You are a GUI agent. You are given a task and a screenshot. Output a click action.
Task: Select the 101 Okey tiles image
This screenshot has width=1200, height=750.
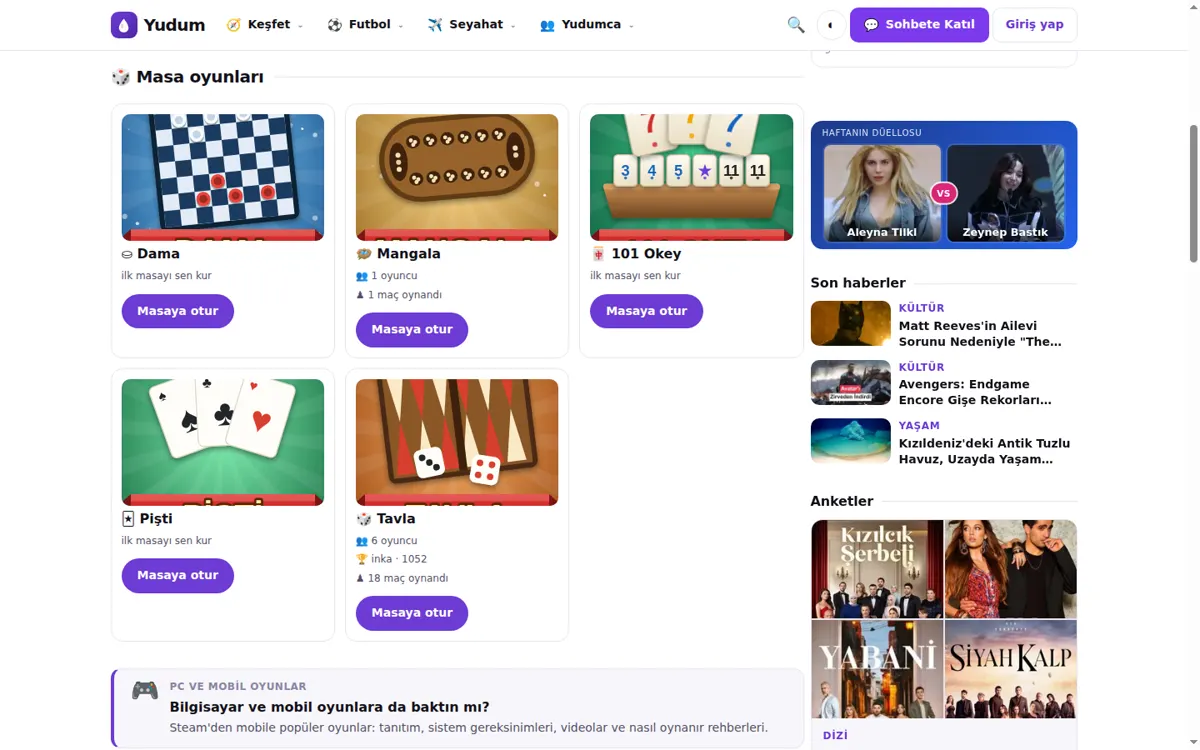tap(691, 177)
